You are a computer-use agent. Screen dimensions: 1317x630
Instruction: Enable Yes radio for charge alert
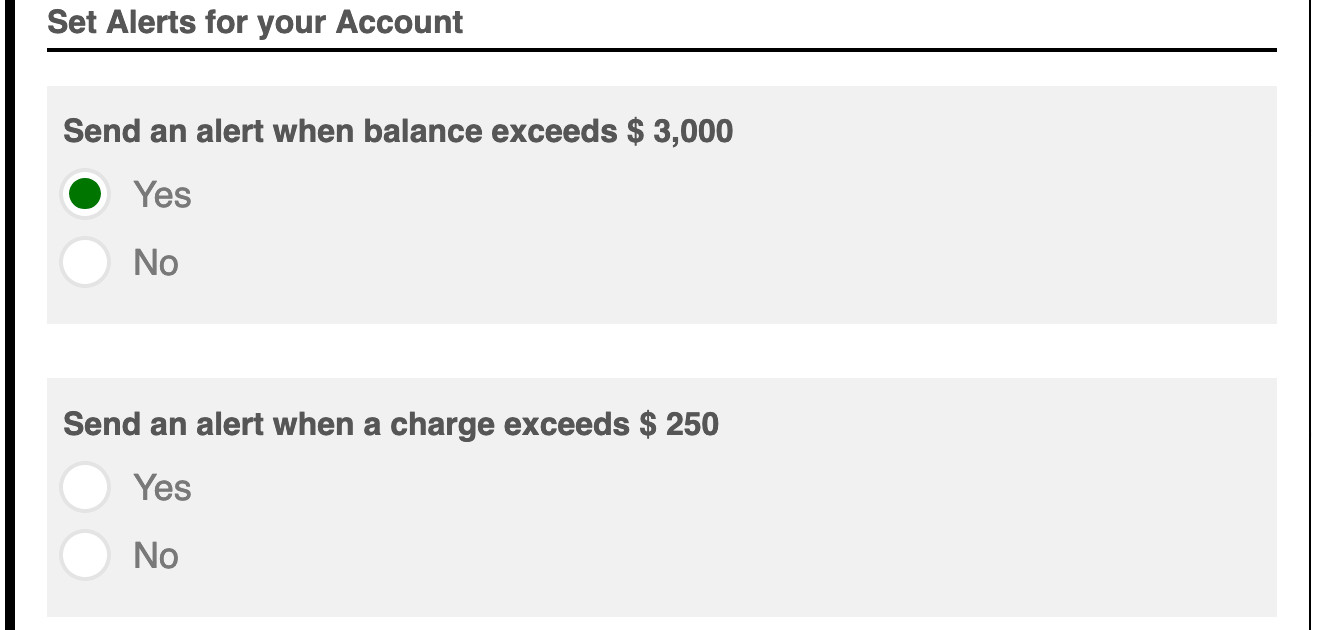(x=85, y=487)
